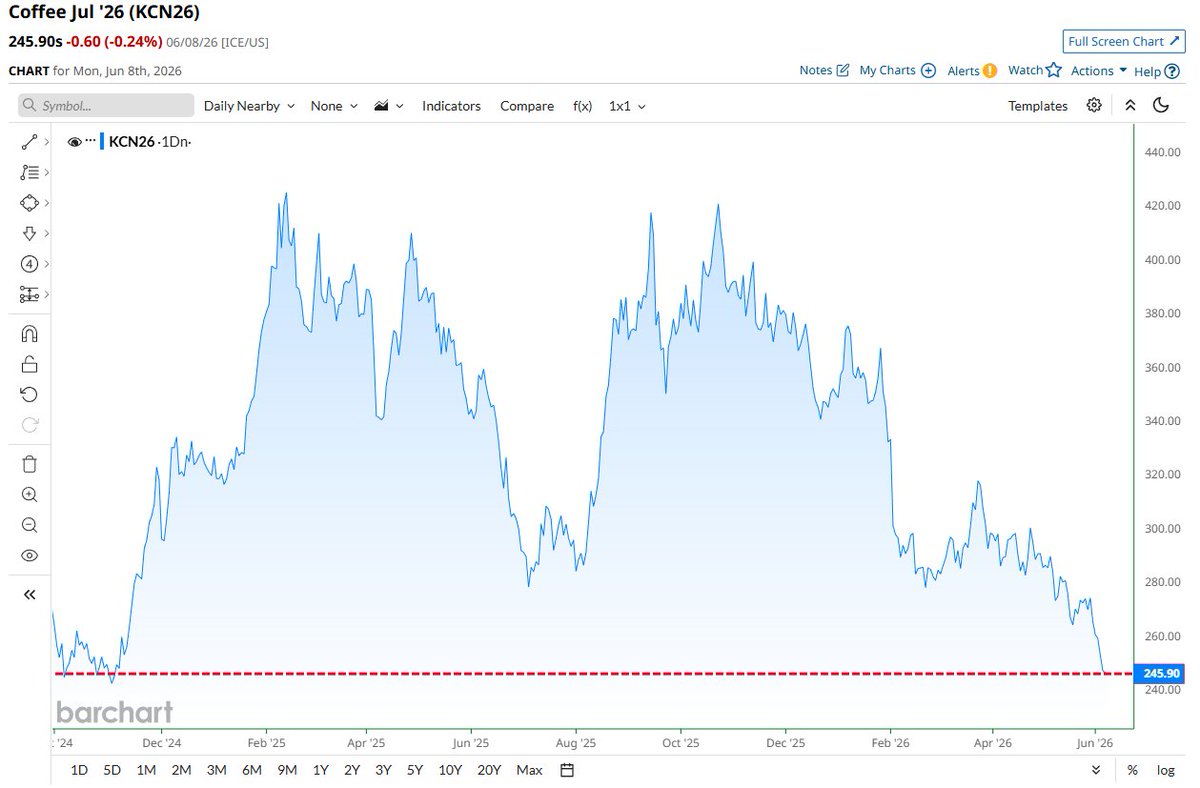Viewport: 1200px width, 788px height.
Task: Open the f(x) expressions menu
Action: coord(582,106)
